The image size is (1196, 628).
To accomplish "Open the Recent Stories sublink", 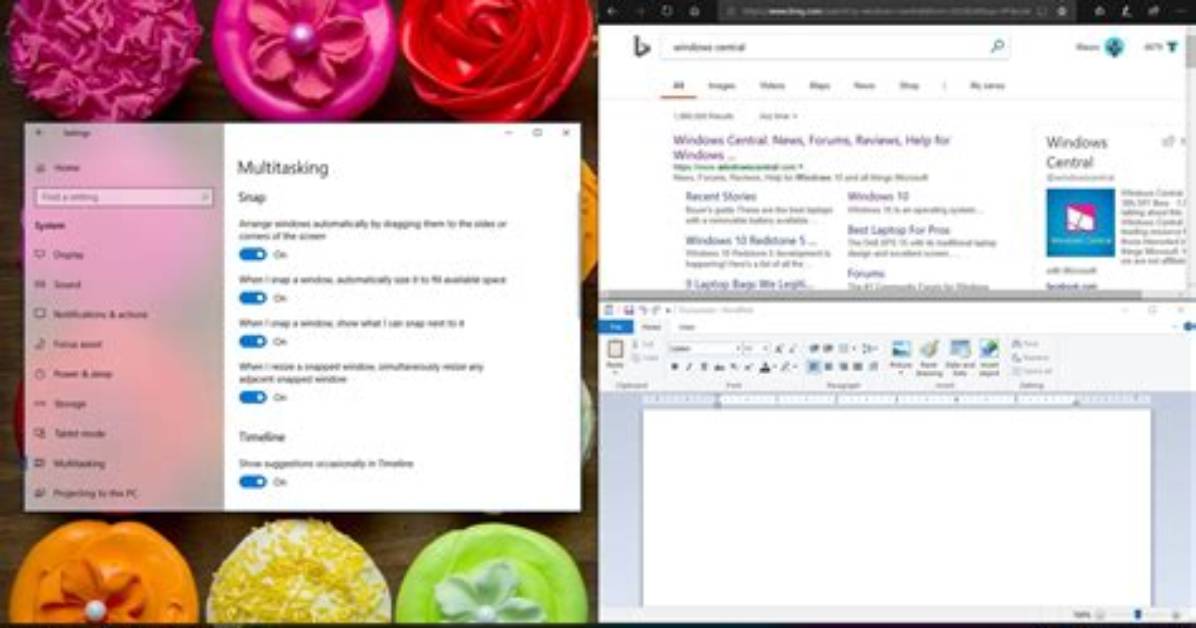I will pyautogui.click(x=720, y=197).
